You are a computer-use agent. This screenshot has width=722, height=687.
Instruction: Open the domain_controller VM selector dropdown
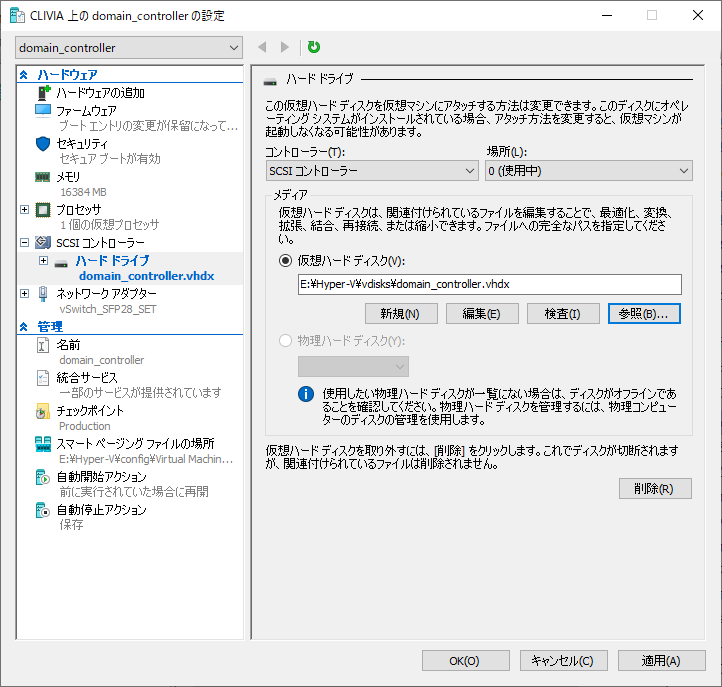[129, 47]
